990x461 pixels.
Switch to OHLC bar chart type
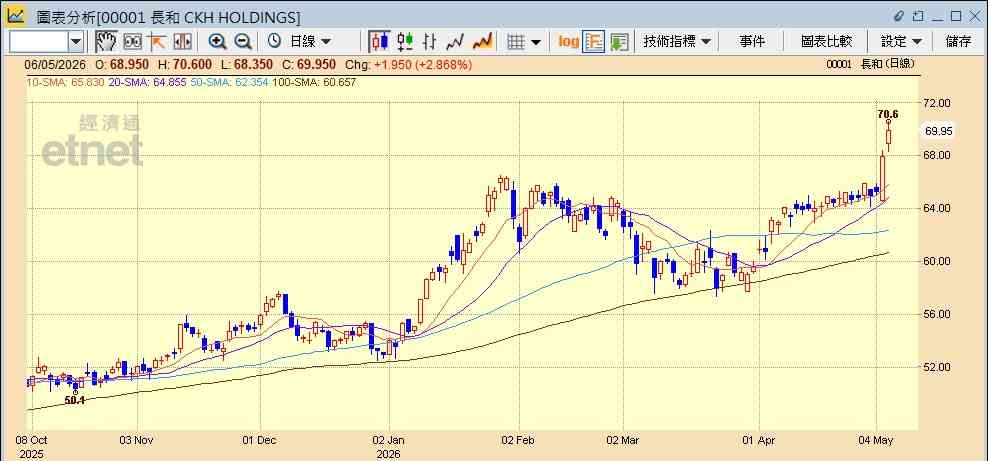429,42
